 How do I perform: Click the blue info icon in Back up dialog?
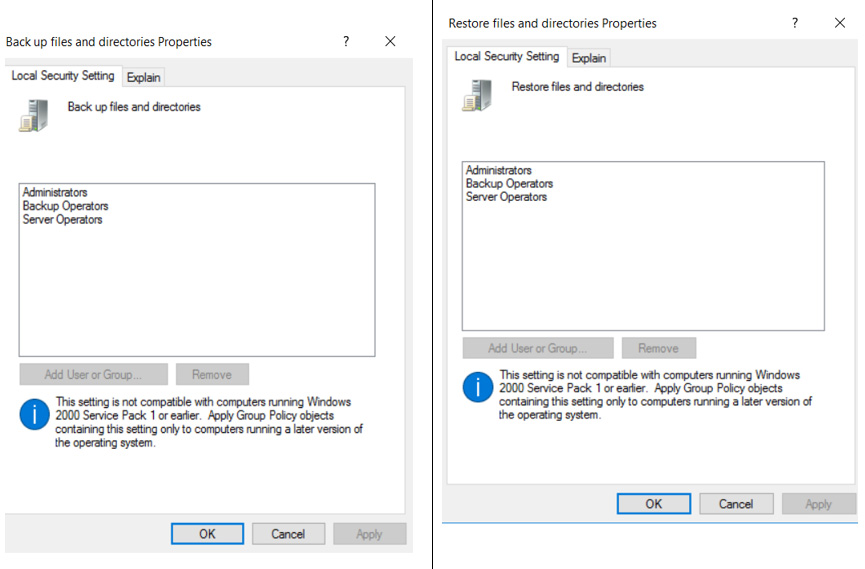[34, 414]
